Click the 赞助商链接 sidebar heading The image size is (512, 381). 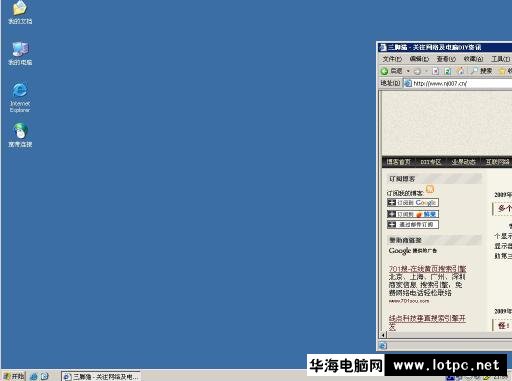coord(405,240)
